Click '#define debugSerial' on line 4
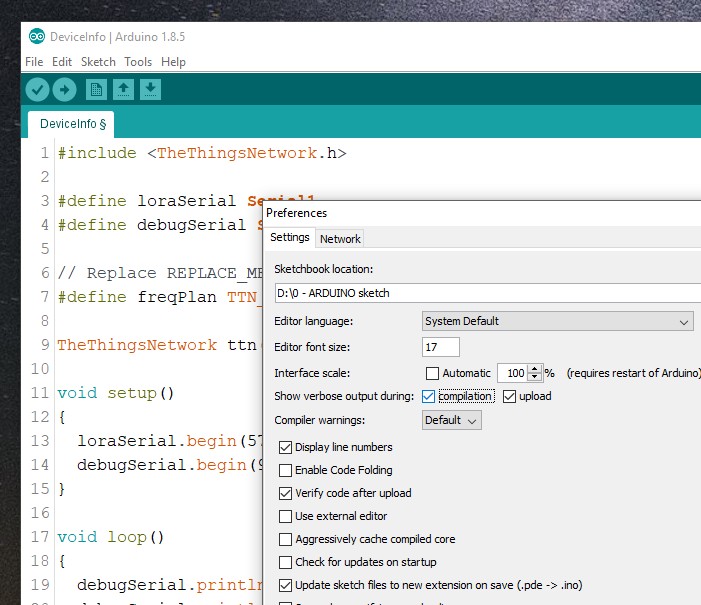The width and height of the screenshot is (701, 605). (152, 225)
